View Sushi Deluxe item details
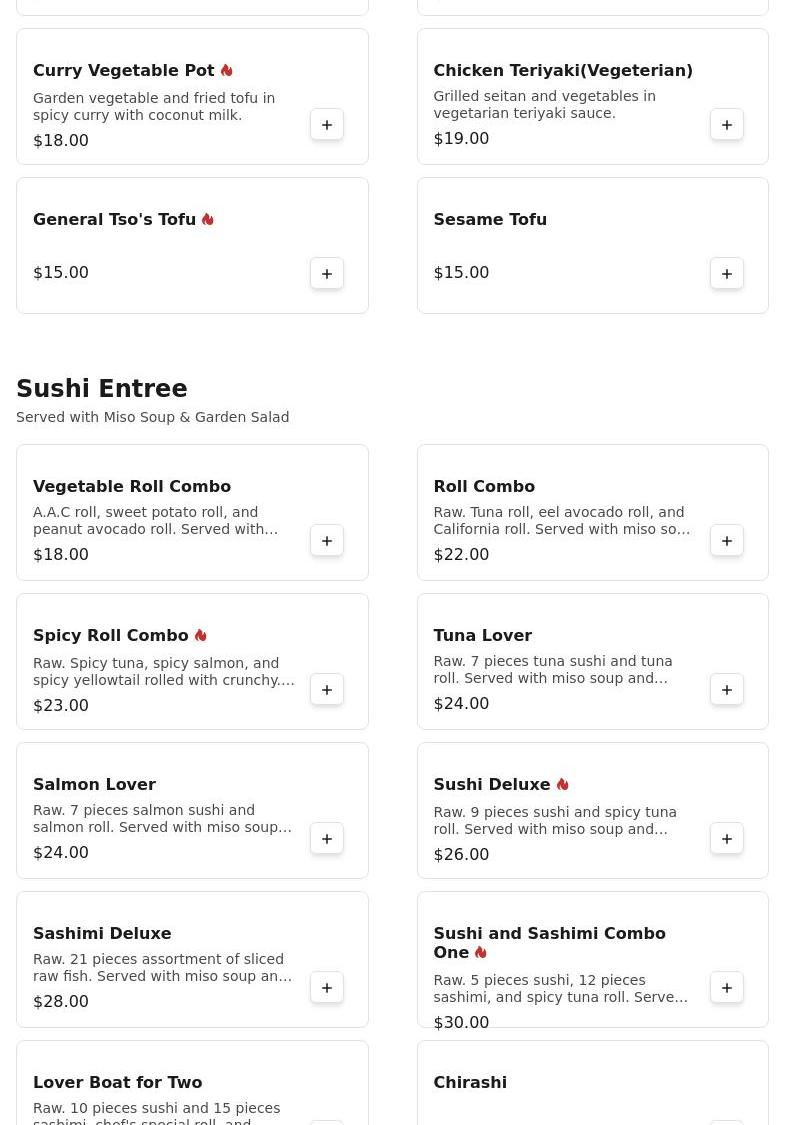This screenshot has width=785, height=1125. pos(492,785)
